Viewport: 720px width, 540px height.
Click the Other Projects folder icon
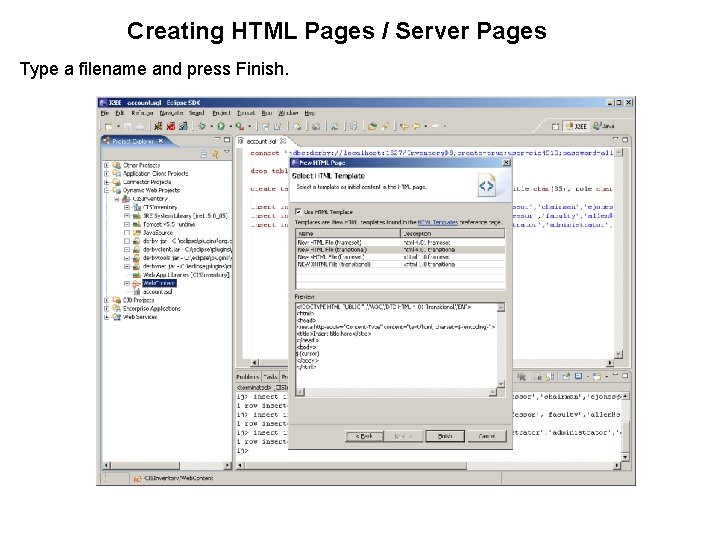tap(117, 165)
